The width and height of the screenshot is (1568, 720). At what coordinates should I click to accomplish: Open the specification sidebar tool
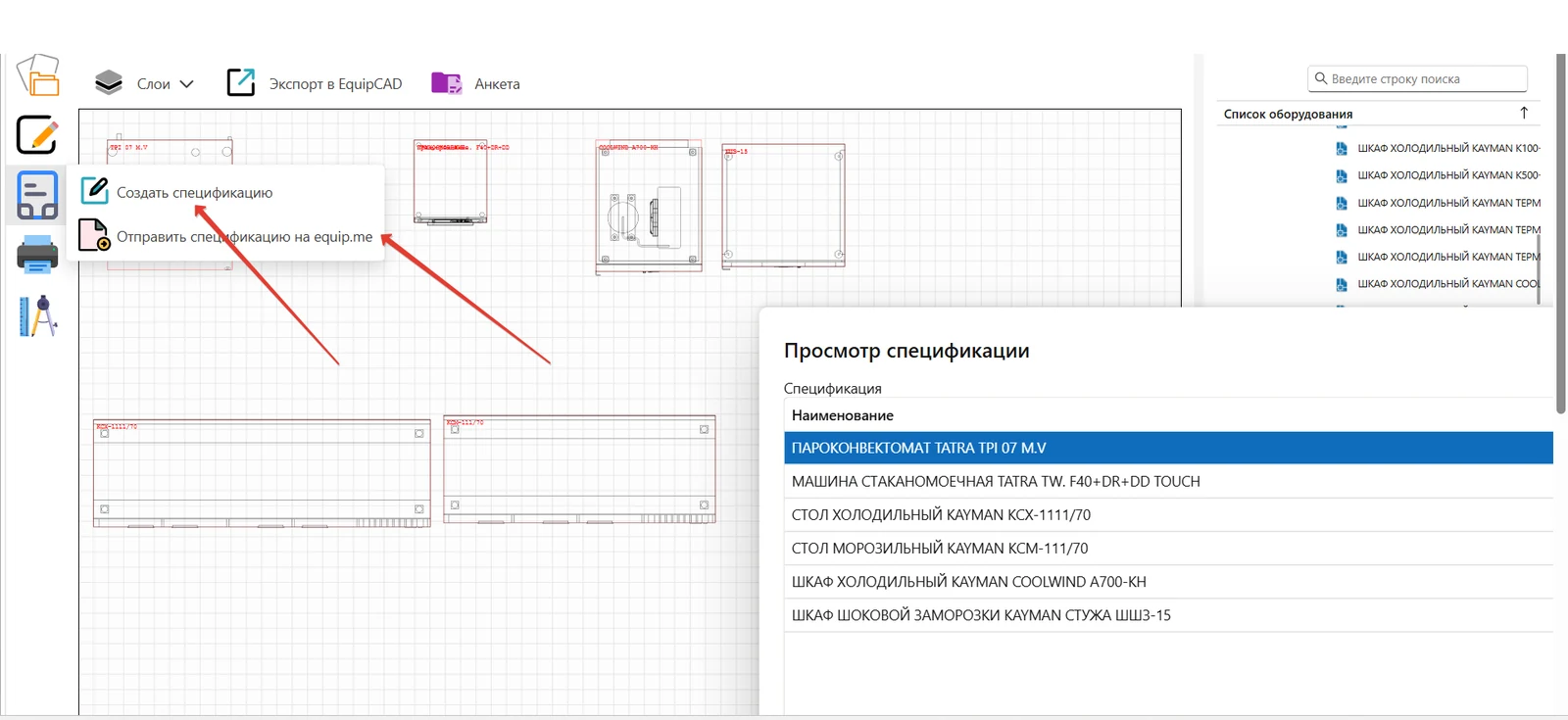tap(38, 195)
